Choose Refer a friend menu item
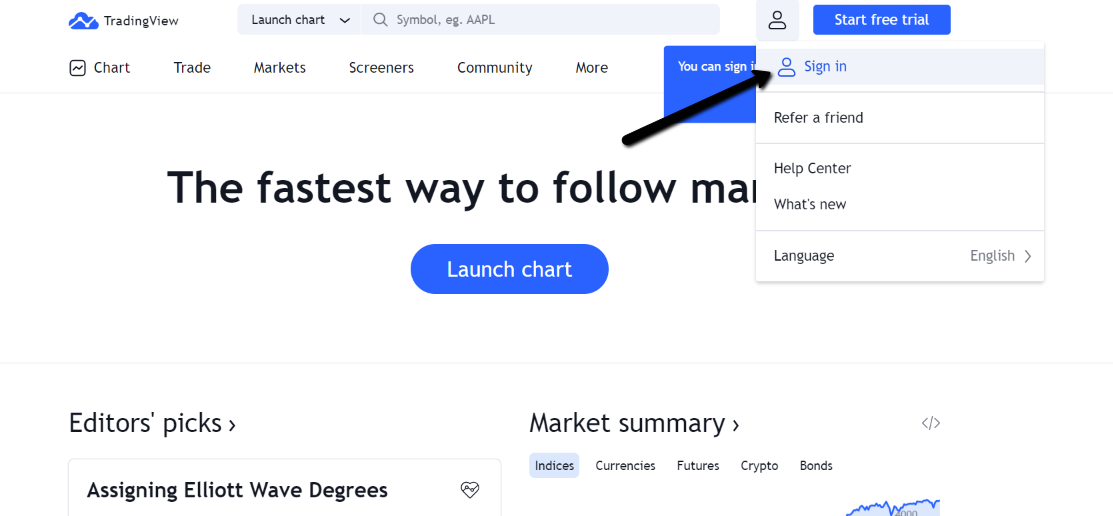1113x516 pixels. (818, 118)
